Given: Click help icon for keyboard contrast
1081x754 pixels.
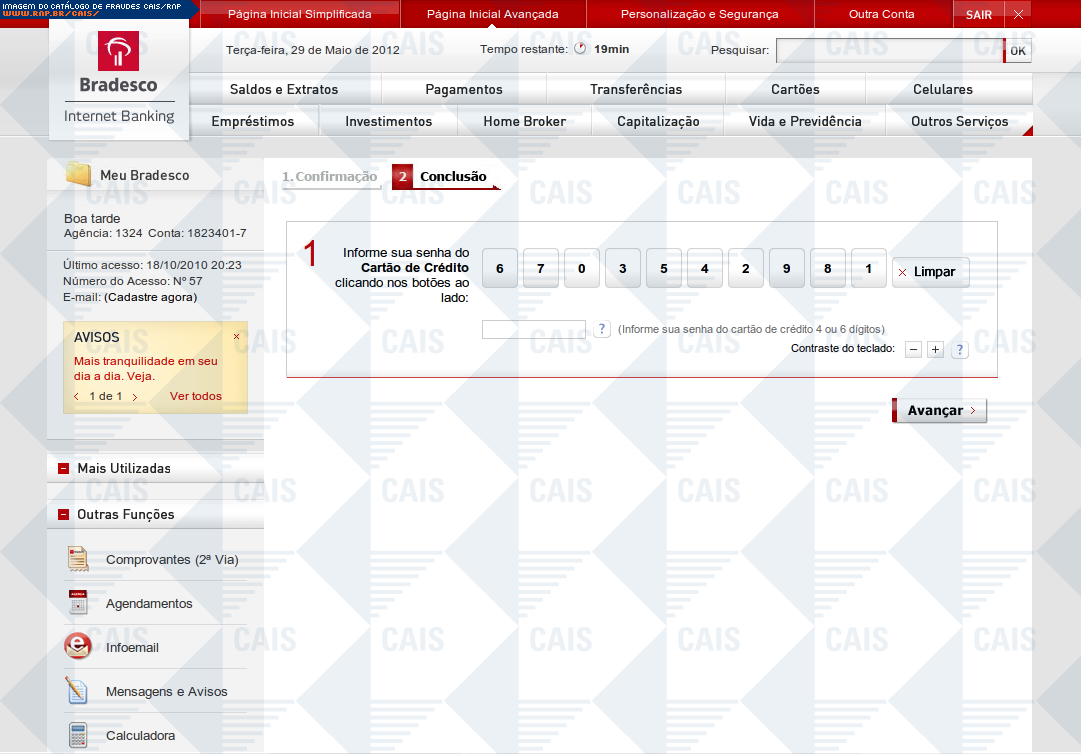Looking at the screenshot, I should pyautogui.click(x=959, y=349).
